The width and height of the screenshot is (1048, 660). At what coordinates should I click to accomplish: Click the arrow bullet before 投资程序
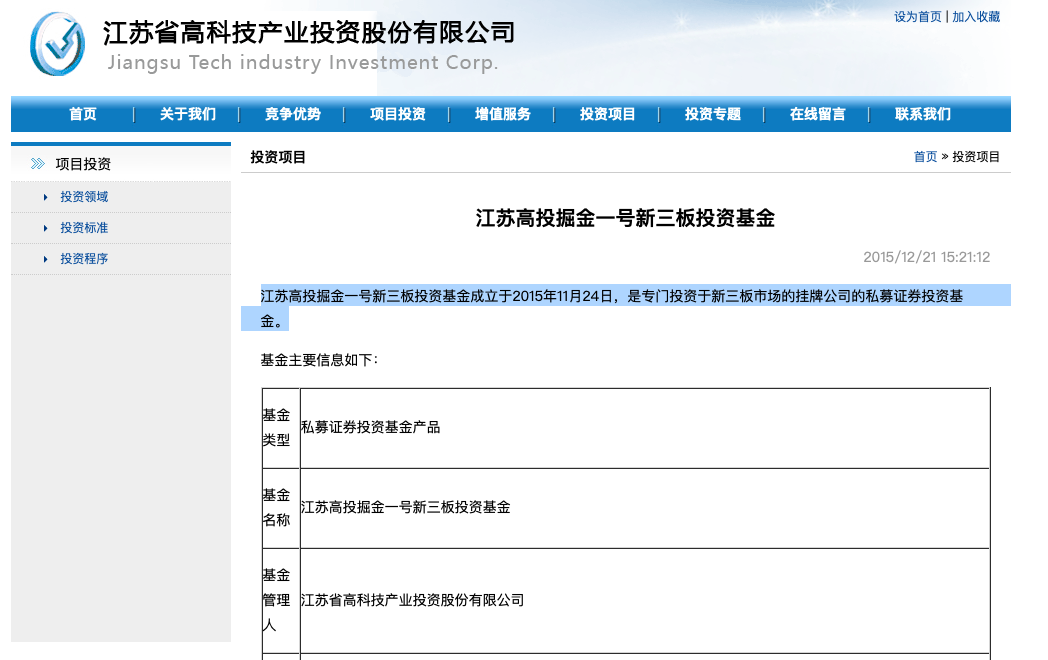(45, 260)
